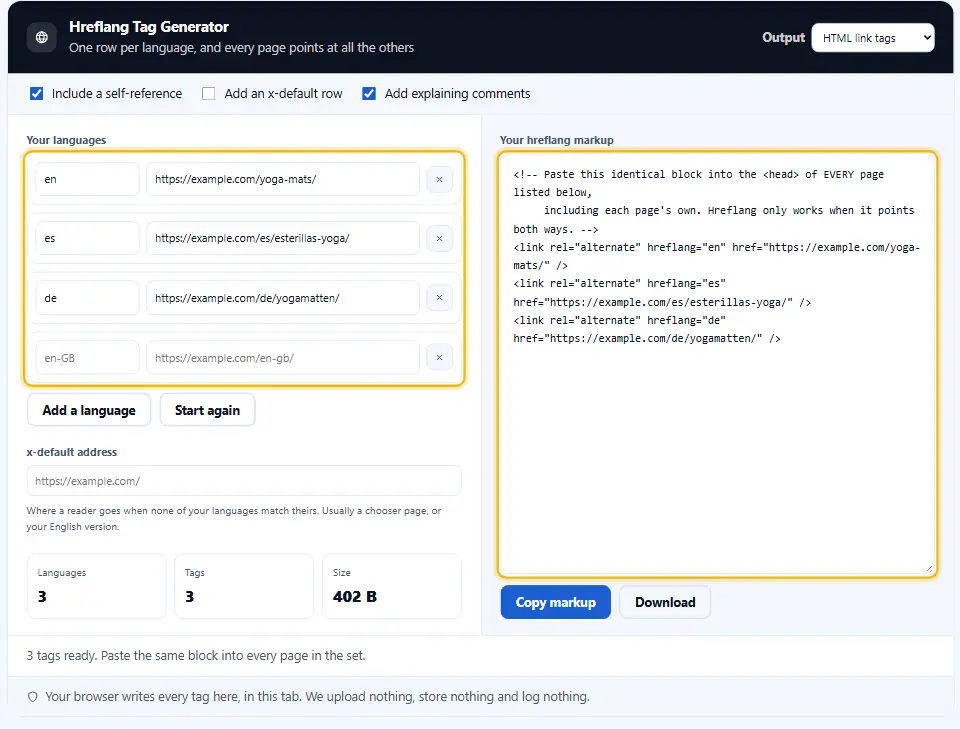Edit the esterillas-yoga URL field
Image resolution: width=960 pixels, height=729 pixels.
click(283, 238)
